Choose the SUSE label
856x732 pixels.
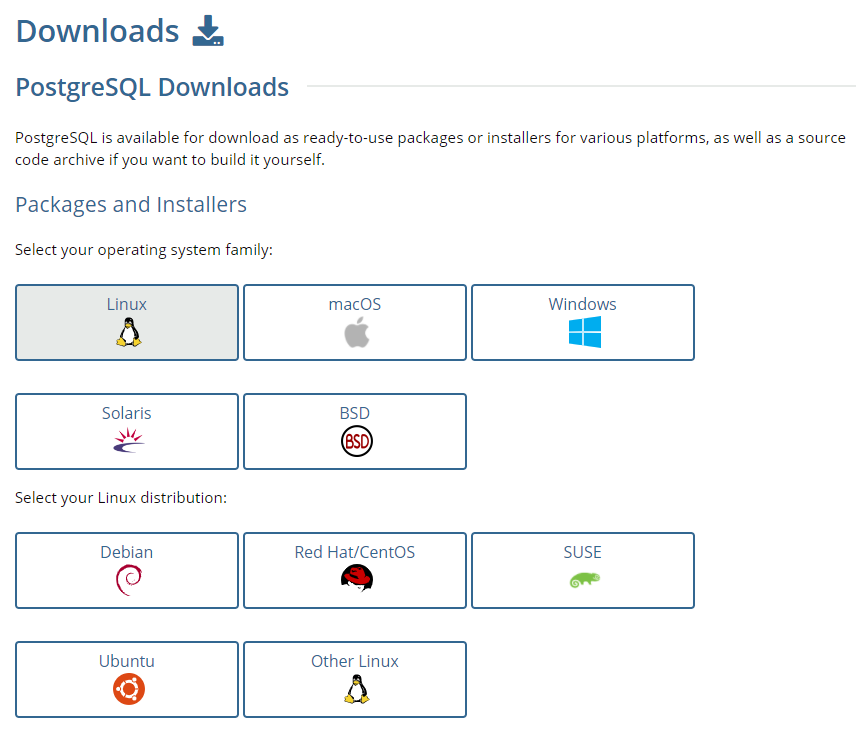(x=582, y=552)
